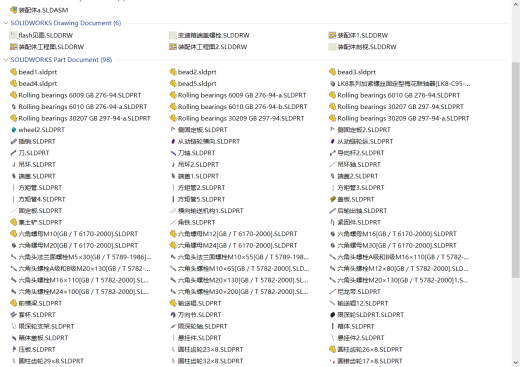Viewport: 520px width, 367px height.
Task: Click the icon of Rolling bearings 30209 GB 297-94-a.SLDPRT
Action: click(x=332, y=118)
